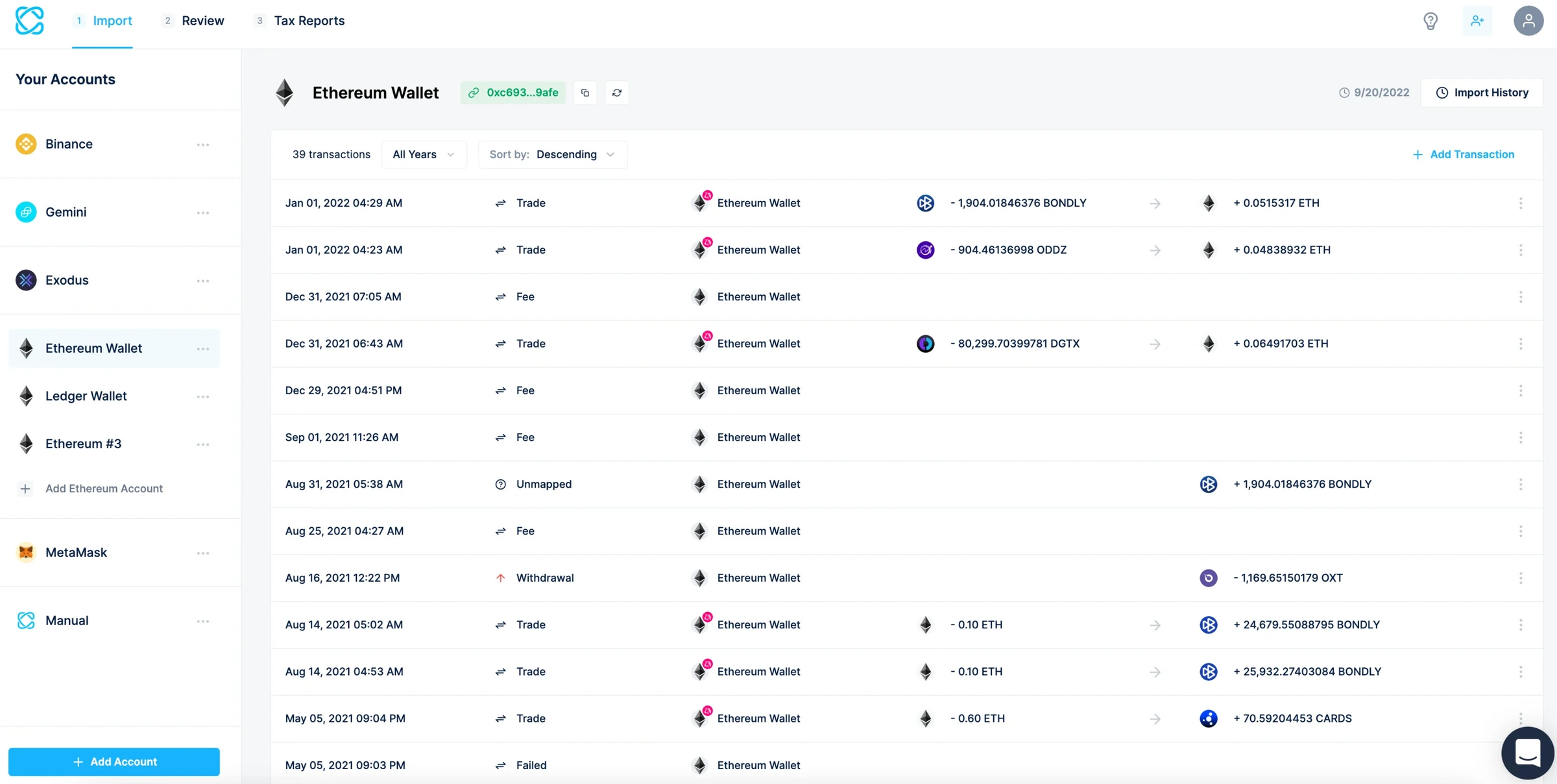
Task: Open help via the question mark icon
Action: point(1430,20)
